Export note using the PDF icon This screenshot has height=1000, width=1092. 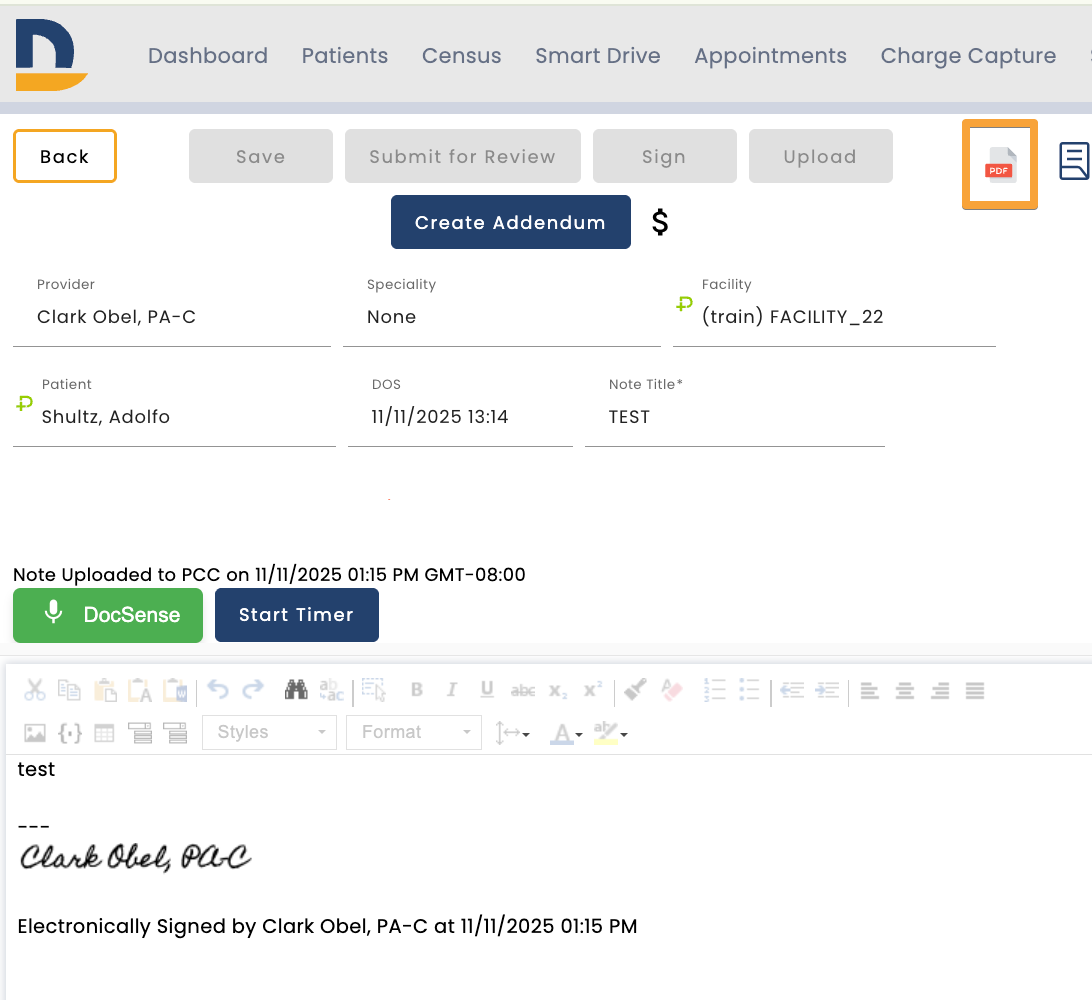pyautogui.click(x=999, y=164)
